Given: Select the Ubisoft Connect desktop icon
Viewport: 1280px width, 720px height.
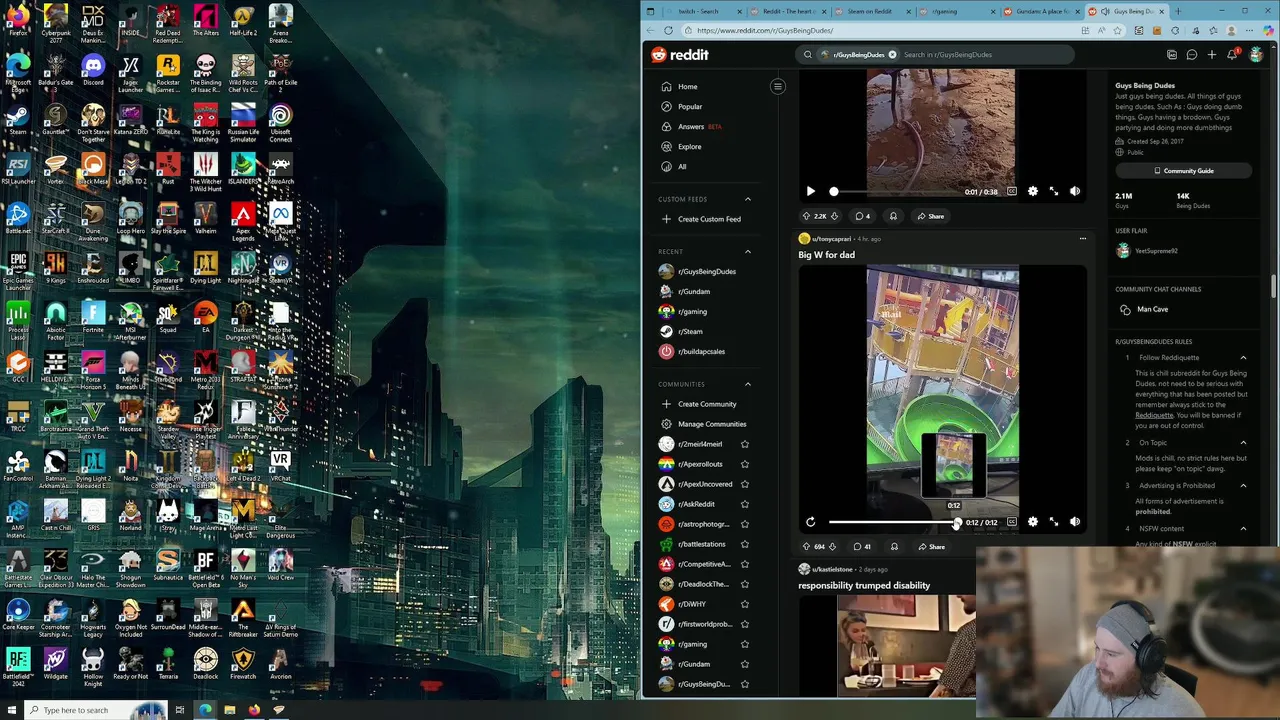Looking at the screenshot, I should 280,122.
